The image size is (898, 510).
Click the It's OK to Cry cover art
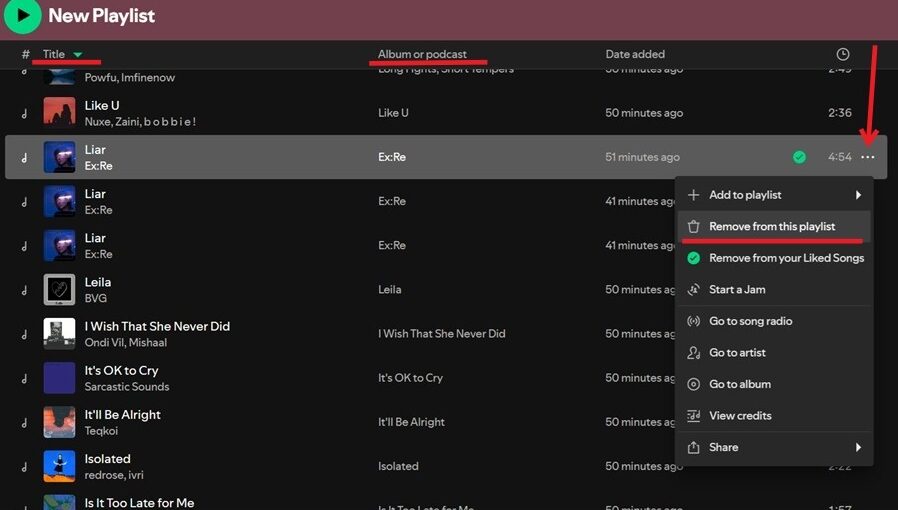pyautogui.click(x=60, y=377)
